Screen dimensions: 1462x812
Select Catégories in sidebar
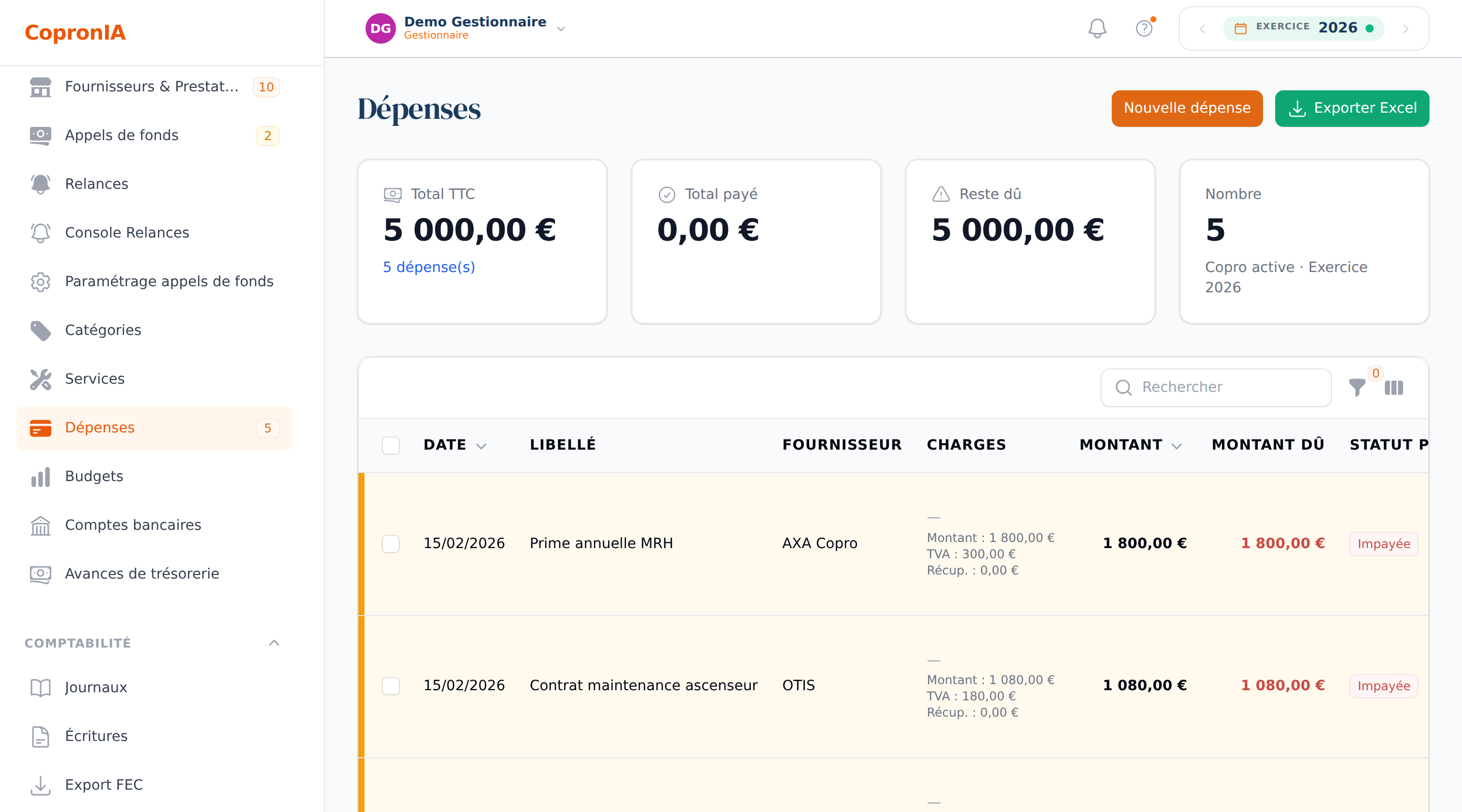click(154, 330)
